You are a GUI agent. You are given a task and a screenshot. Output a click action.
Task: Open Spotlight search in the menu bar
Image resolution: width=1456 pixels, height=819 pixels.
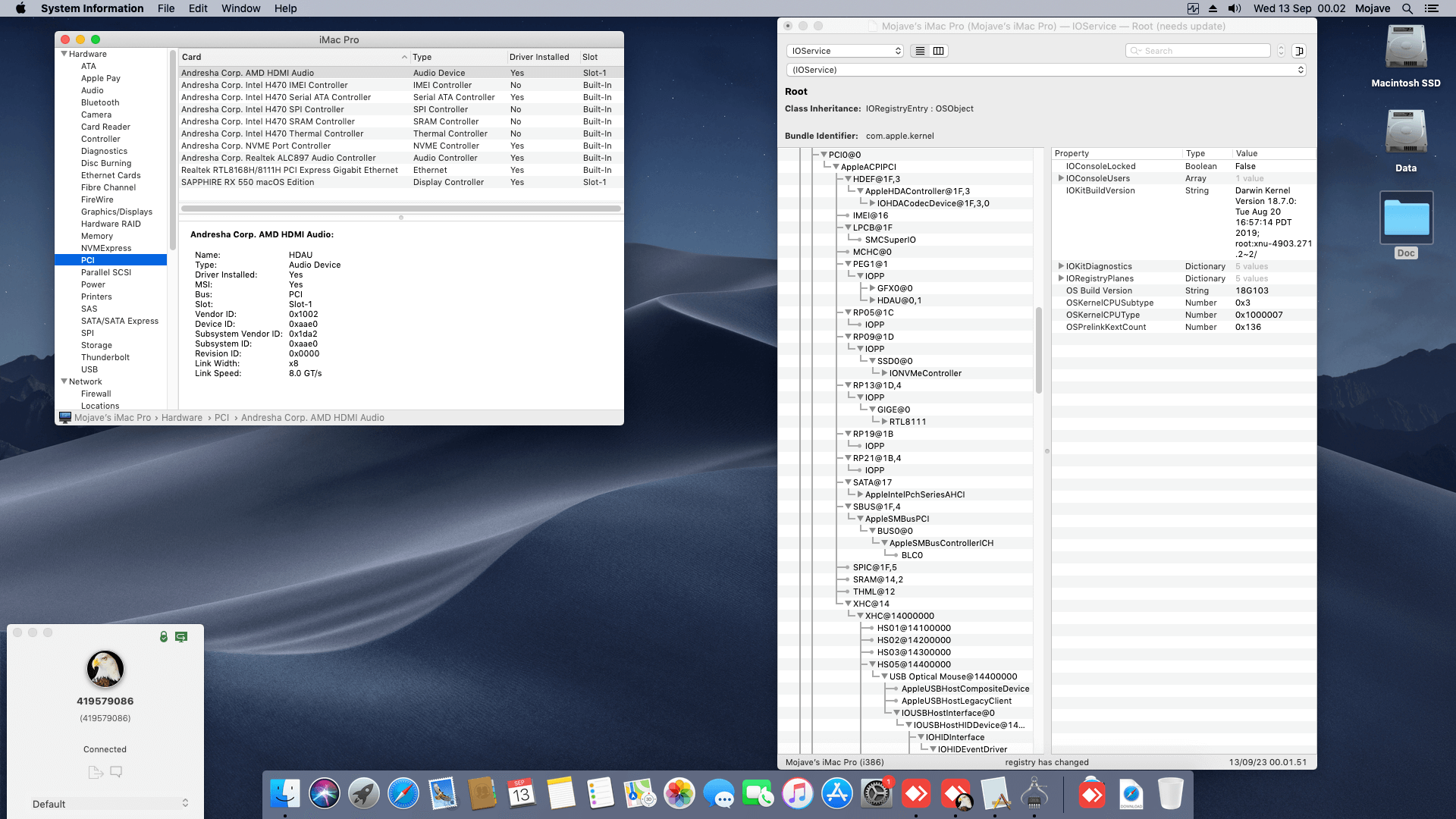1407,8
